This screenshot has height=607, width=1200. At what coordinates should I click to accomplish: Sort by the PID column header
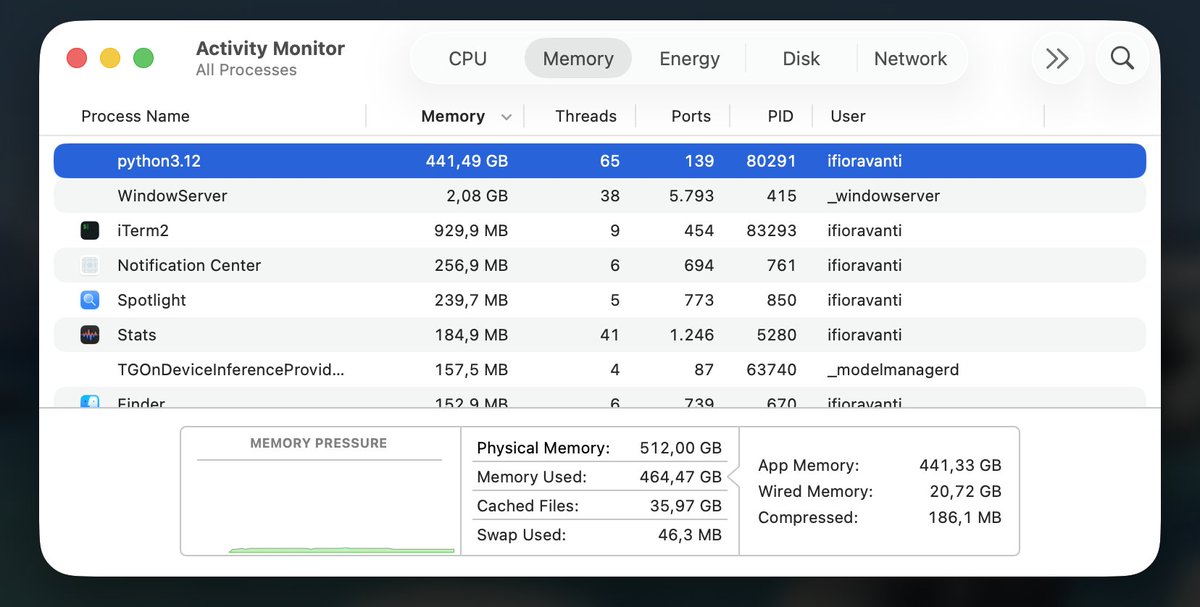[780, 116]
